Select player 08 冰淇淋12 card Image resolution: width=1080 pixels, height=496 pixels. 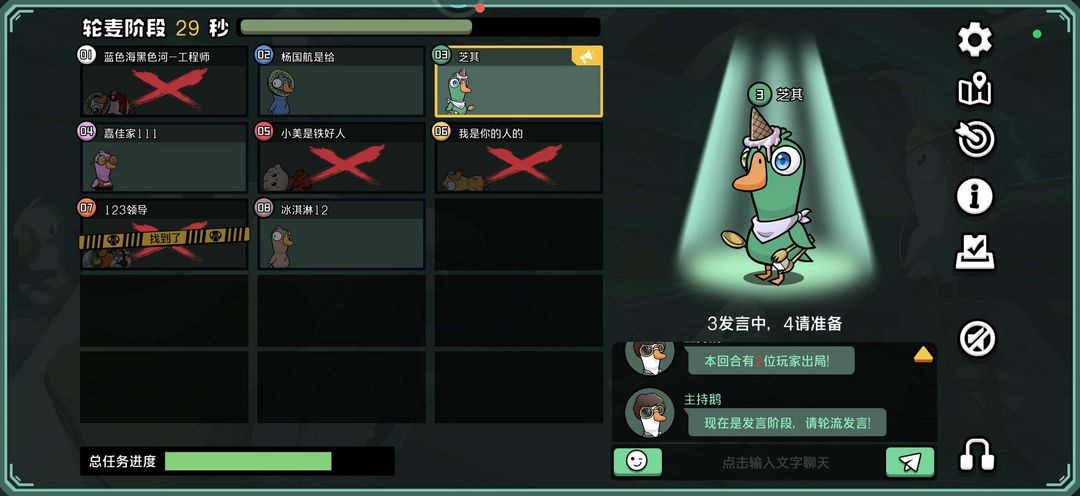(x=341, y=234)
